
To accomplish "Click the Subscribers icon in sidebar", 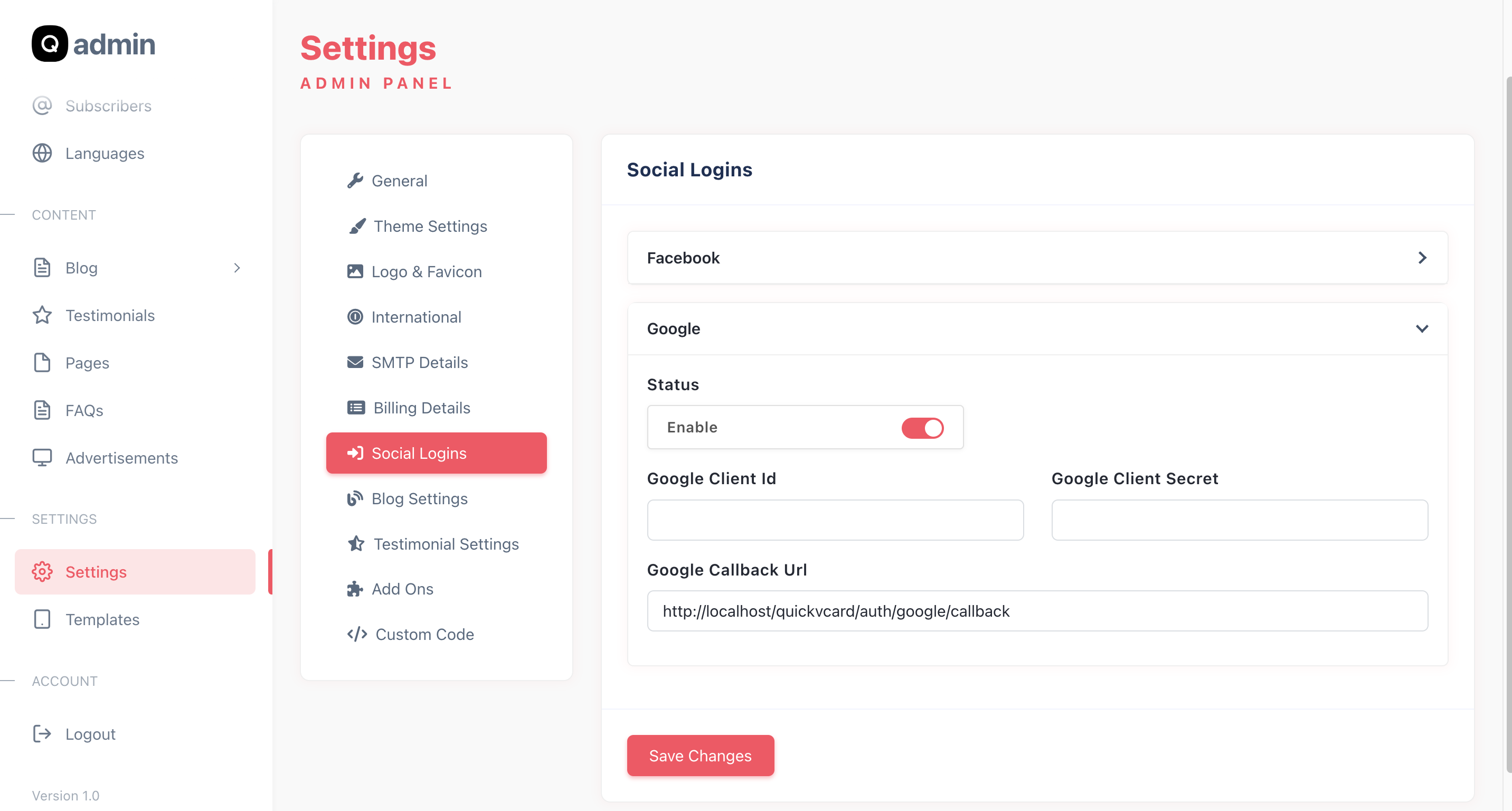I will coord(42,106).
